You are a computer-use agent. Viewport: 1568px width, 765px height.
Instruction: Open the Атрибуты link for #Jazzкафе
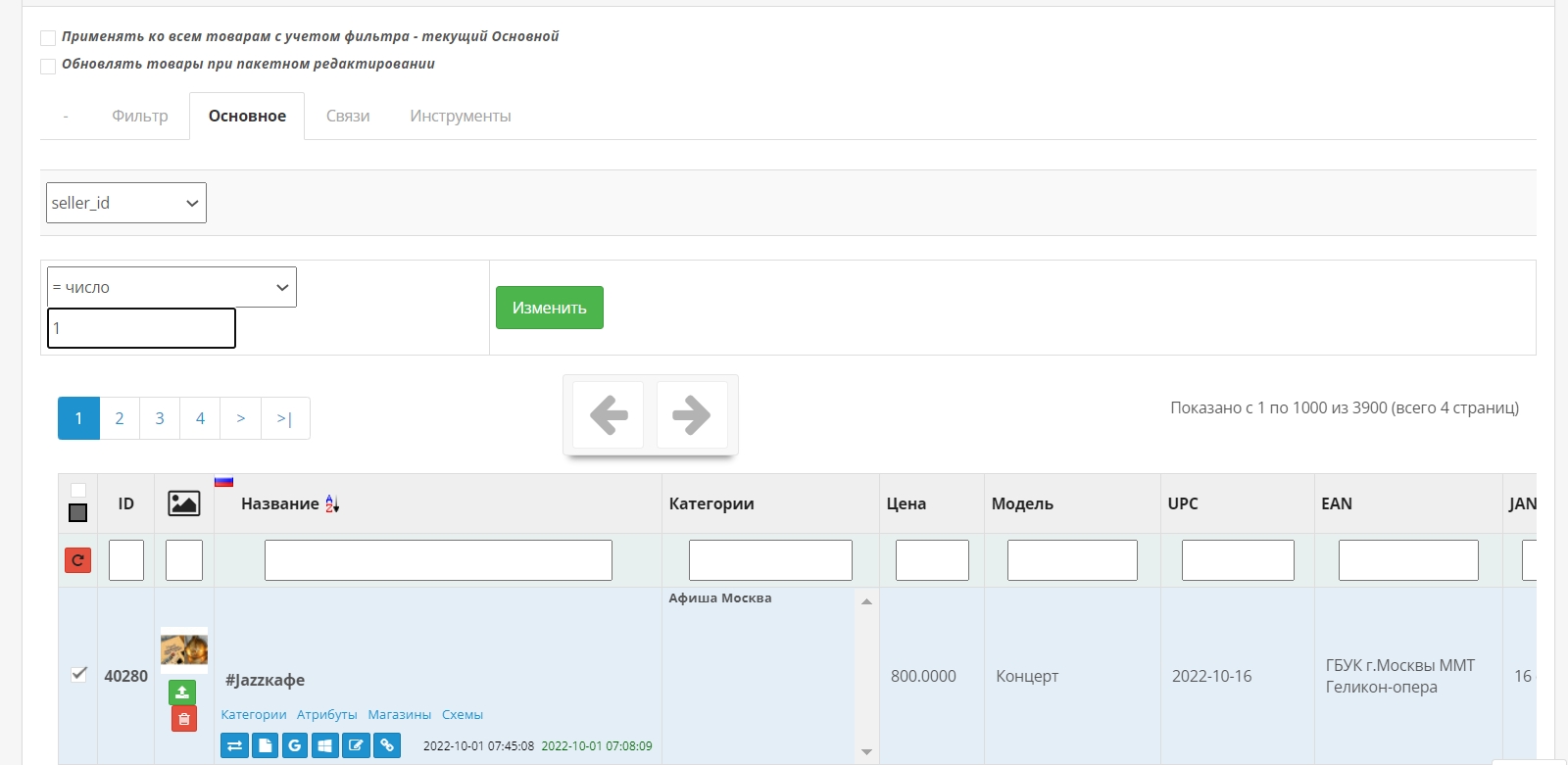(x=326, y=715)
